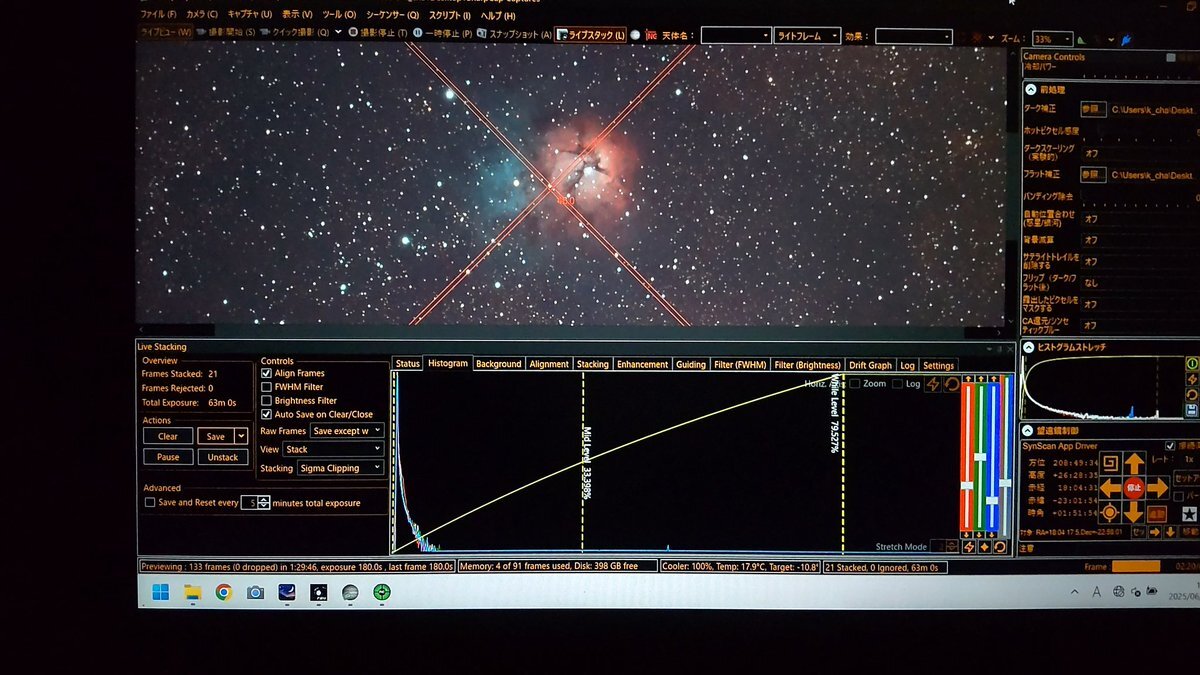The image size is (1200, 675).
Task: Click the lightning icon below the color sliders
Action: click(968, 547)
